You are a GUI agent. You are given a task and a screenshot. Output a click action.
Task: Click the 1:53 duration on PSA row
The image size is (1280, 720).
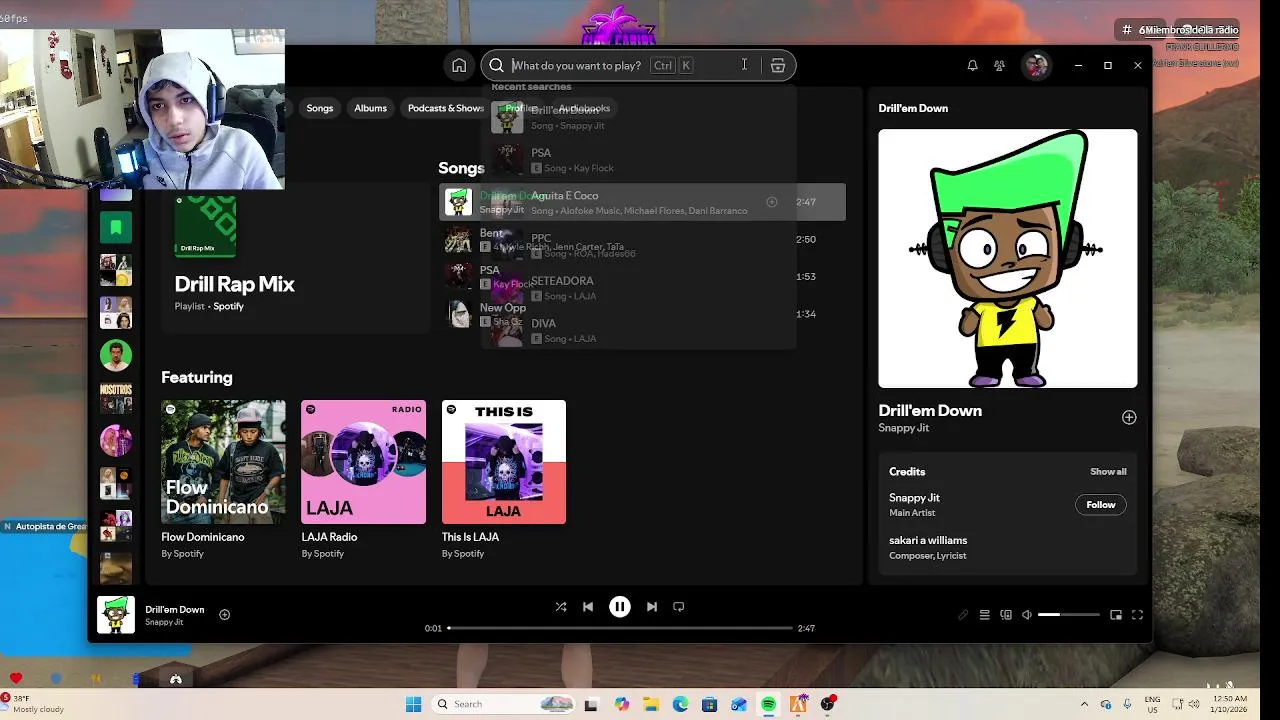[x=806, y=277]
